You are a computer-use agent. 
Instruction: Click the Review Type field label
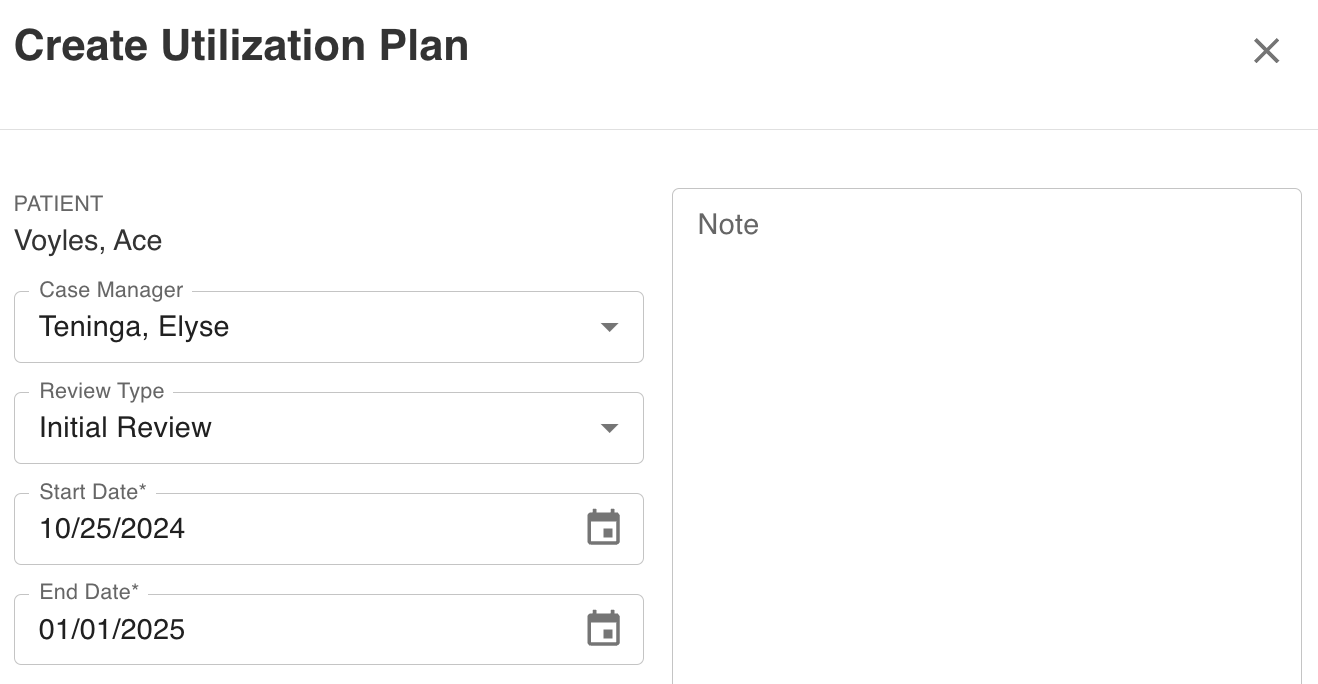click(x=102, y=391)
